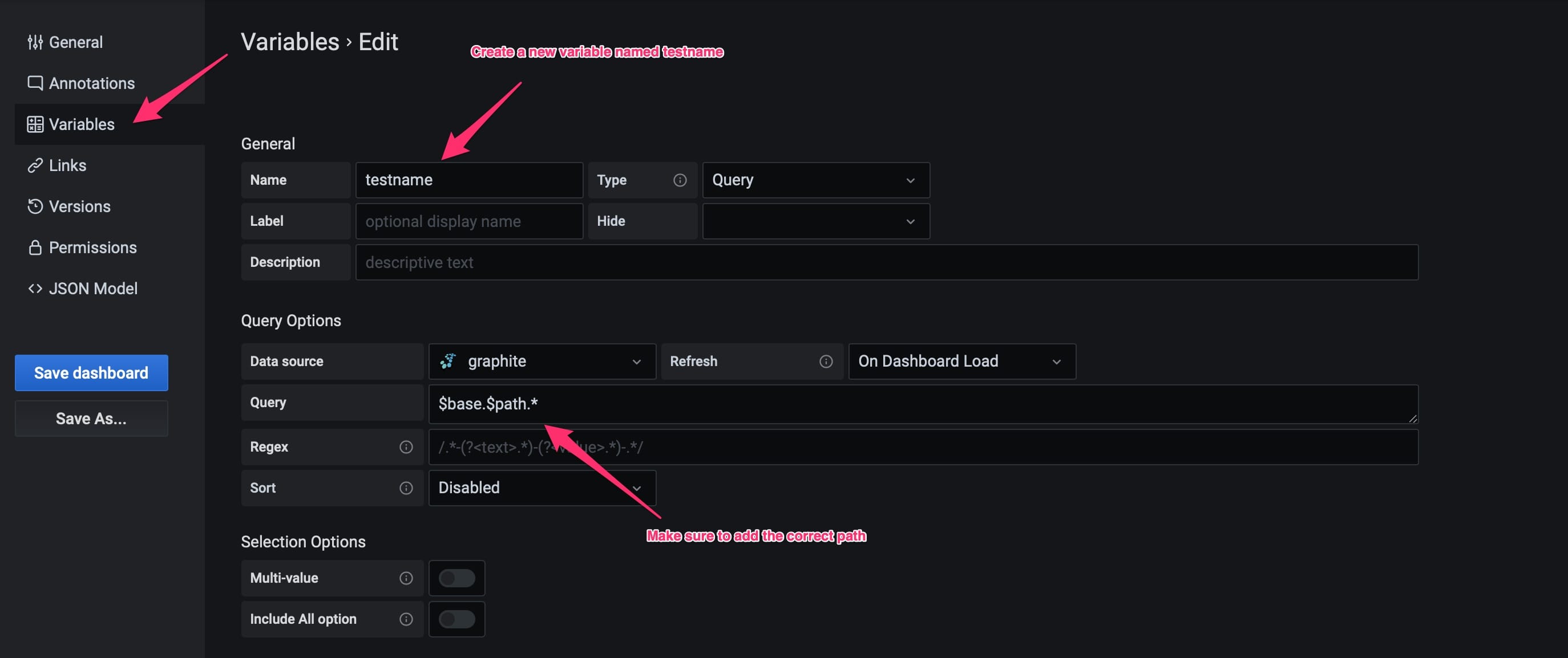Open the Type dropdown showing Query
Image resolution: width=1568 pixels, height=658 pixels.
[x=815, y=180]
